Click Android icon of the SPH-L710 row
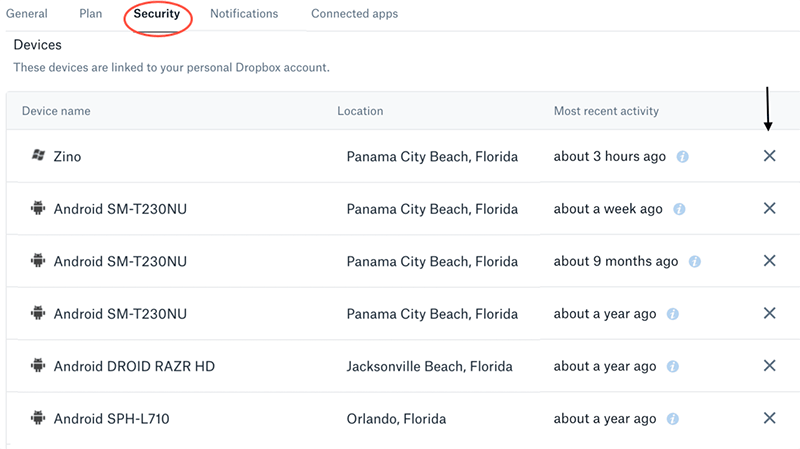This screenshot has height=449, width=800. [38, 418]
